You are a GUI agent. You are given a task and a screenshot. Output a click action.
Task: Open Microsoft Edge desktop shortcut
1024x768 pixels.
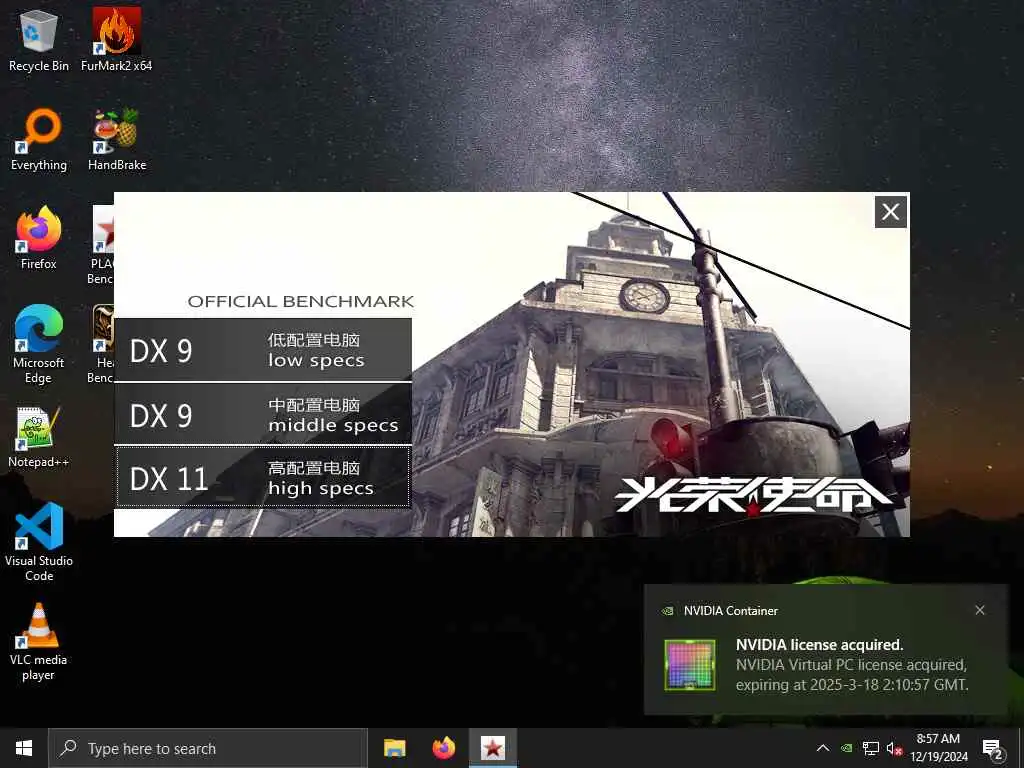point(39,345)
